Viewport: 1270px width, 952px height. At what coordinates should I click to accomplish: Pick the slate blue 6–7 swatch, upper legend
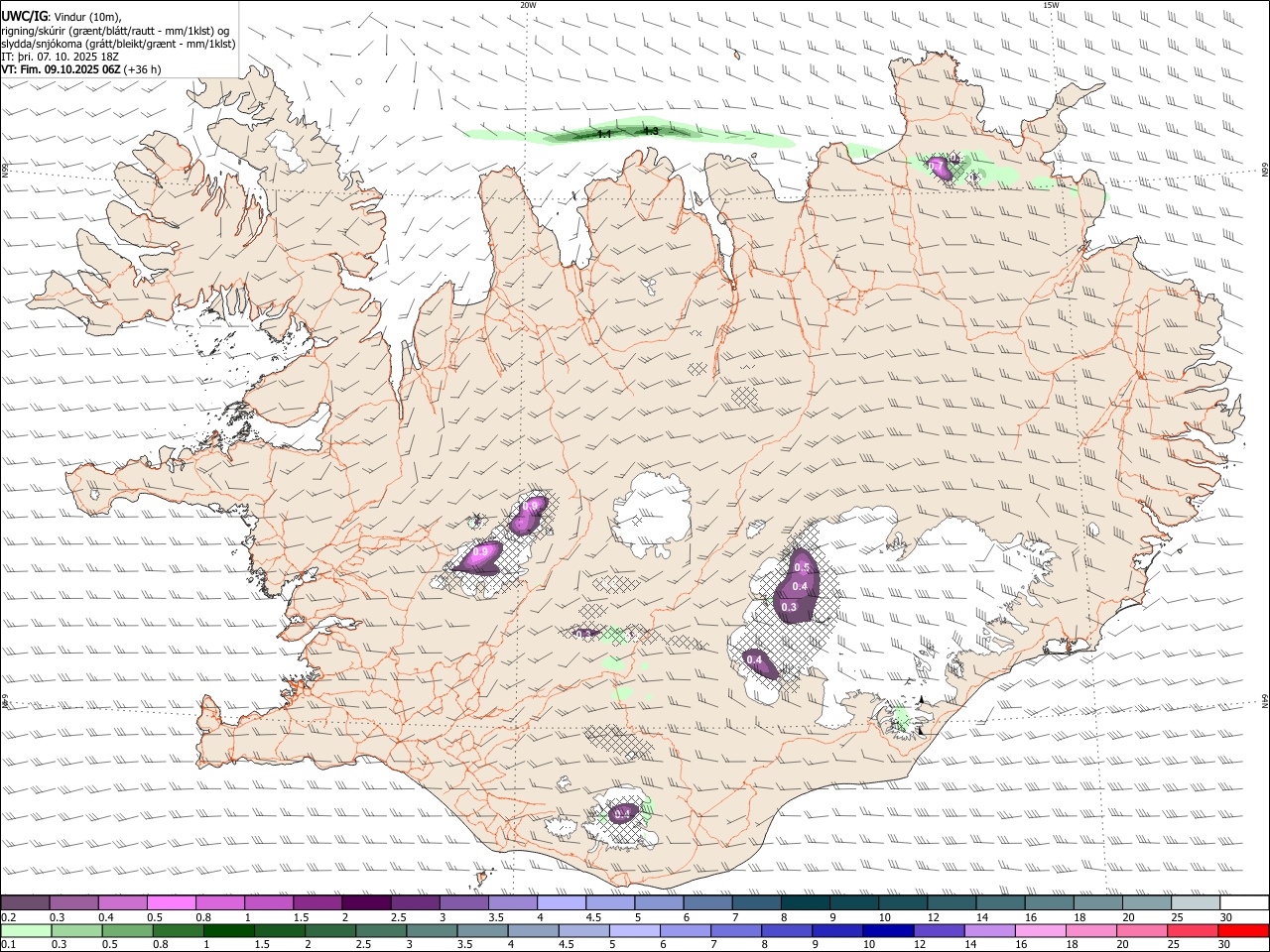pyautogui.click(x=706, y=903)
